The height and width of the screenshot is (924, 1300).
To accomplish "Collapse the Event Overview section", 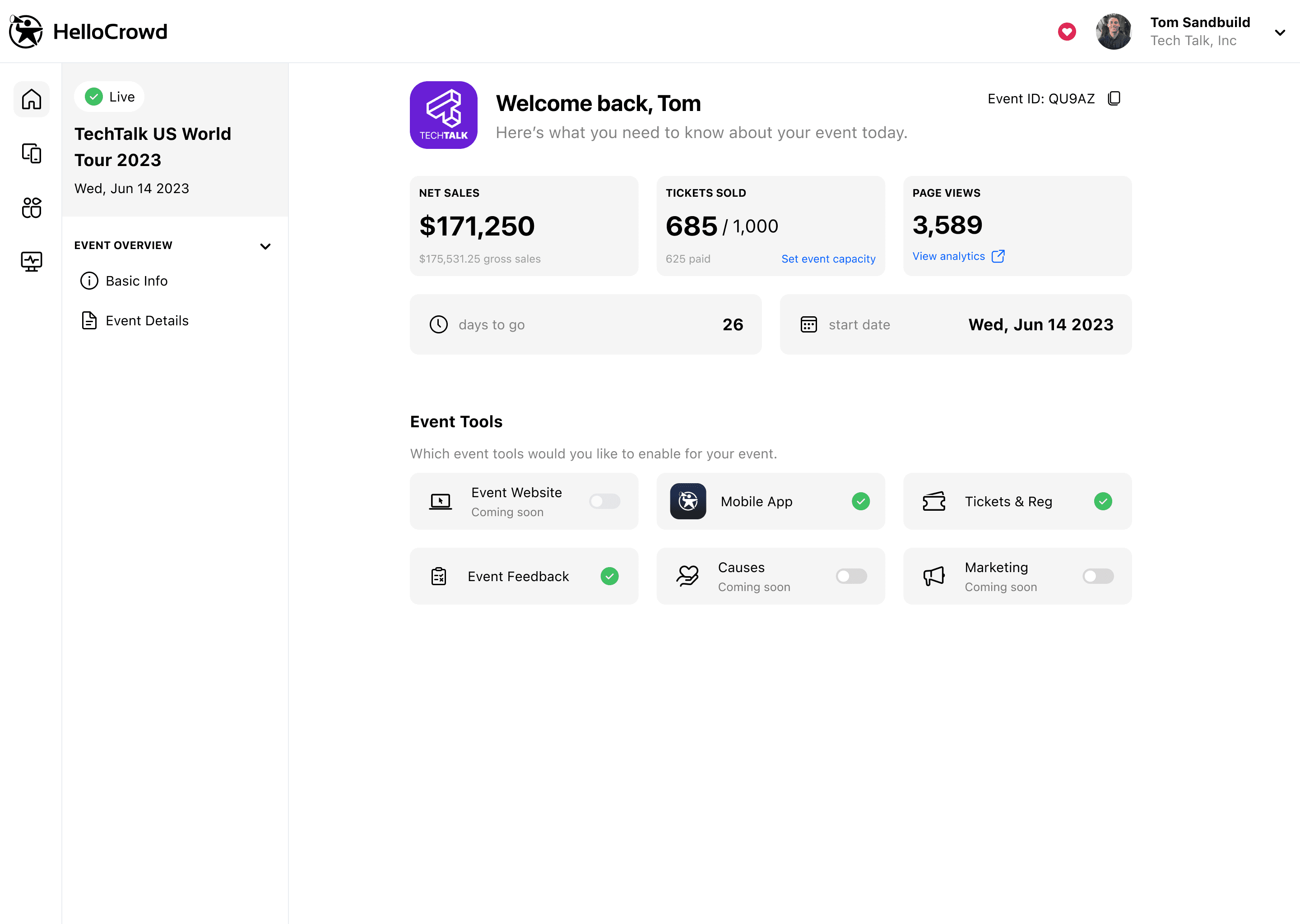I will pos(265,246).
